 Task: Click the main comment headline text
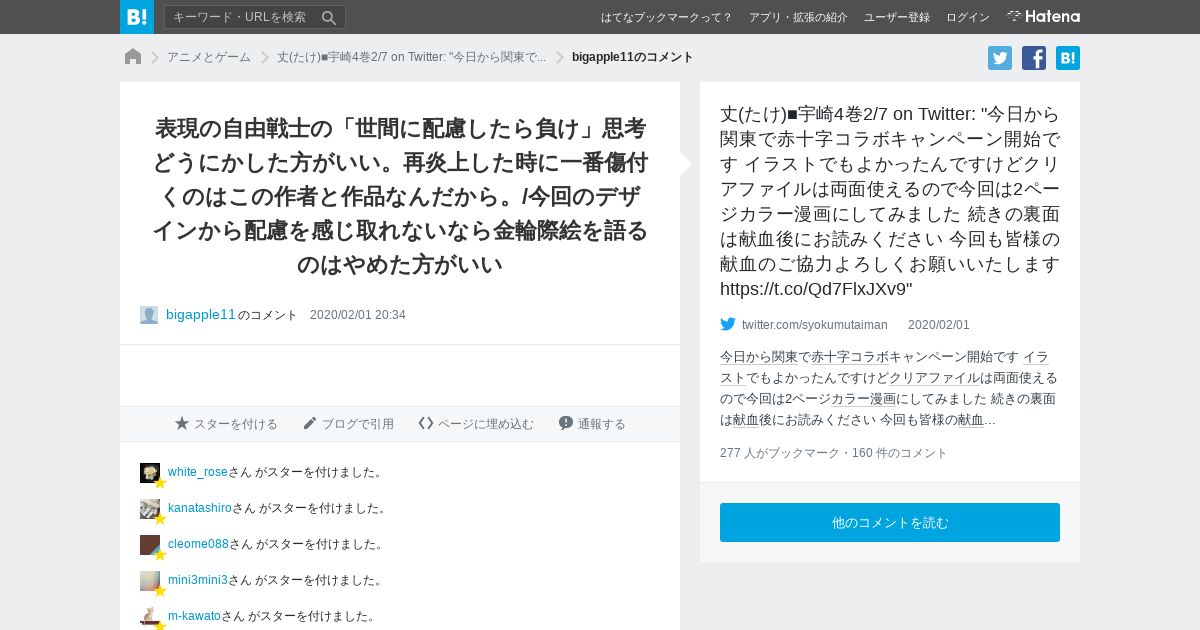[x=400, y=197]
